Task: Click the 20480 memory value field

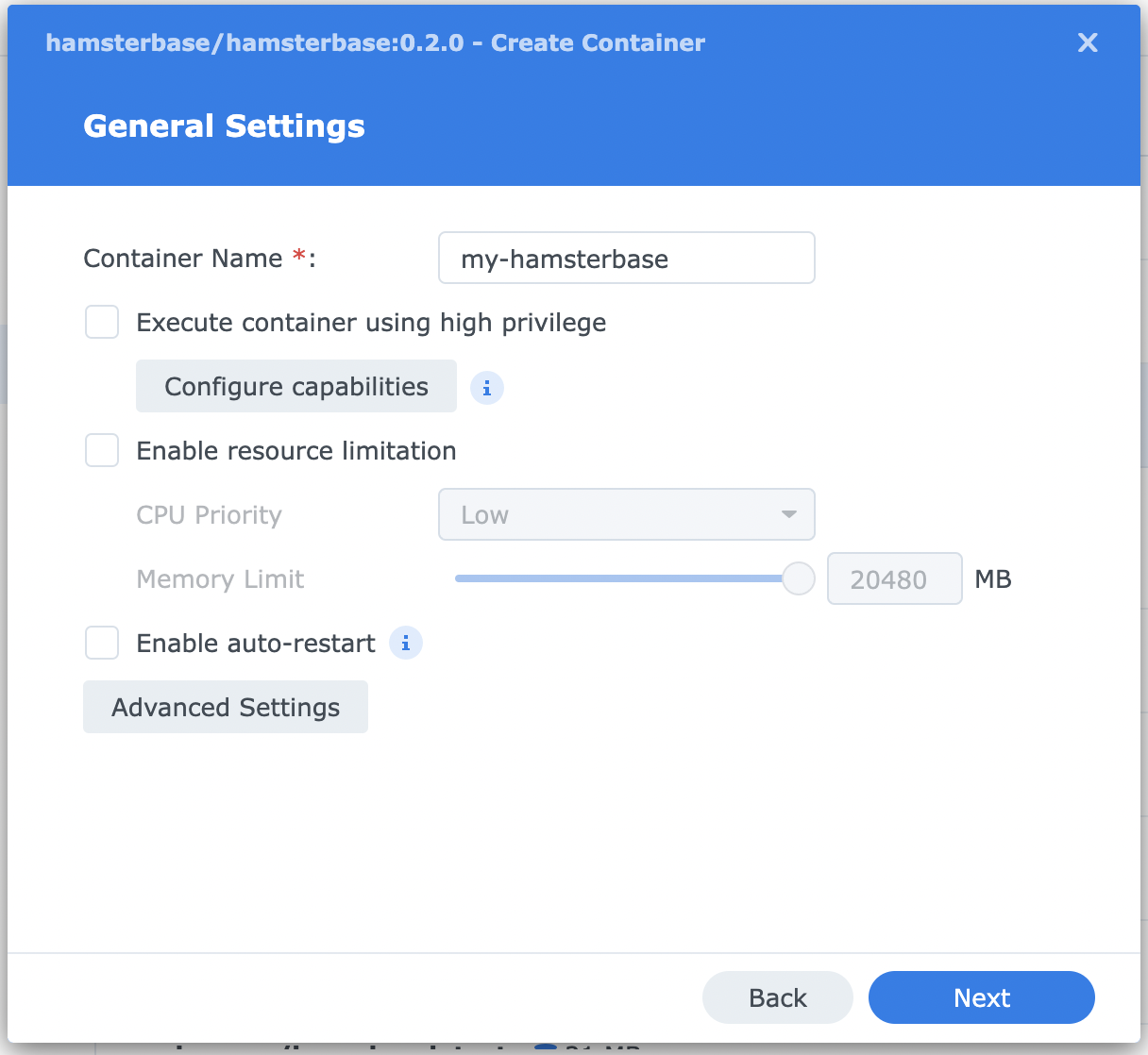Action: (893, 578)
